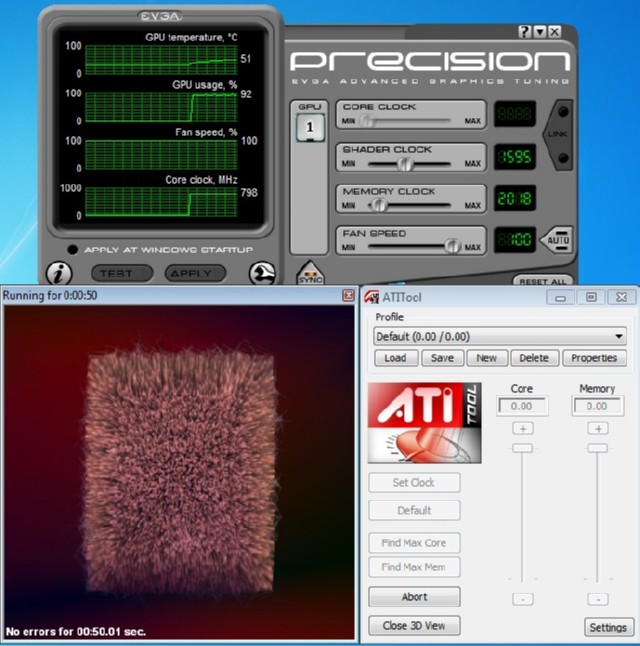Viewport: 640px width, 646px height.
Task: Click the Fan Speed 100 readout
Action: click(x=515, y=240)
